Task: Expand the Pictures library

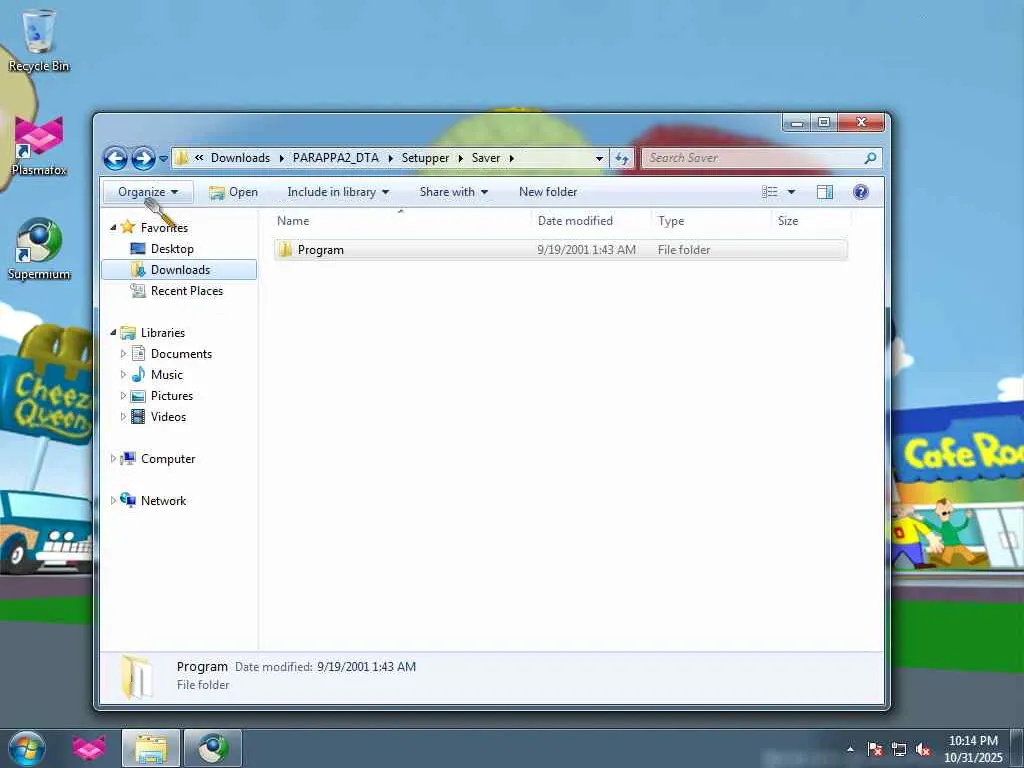Action: pyautogui.click(x=123, y=395)
